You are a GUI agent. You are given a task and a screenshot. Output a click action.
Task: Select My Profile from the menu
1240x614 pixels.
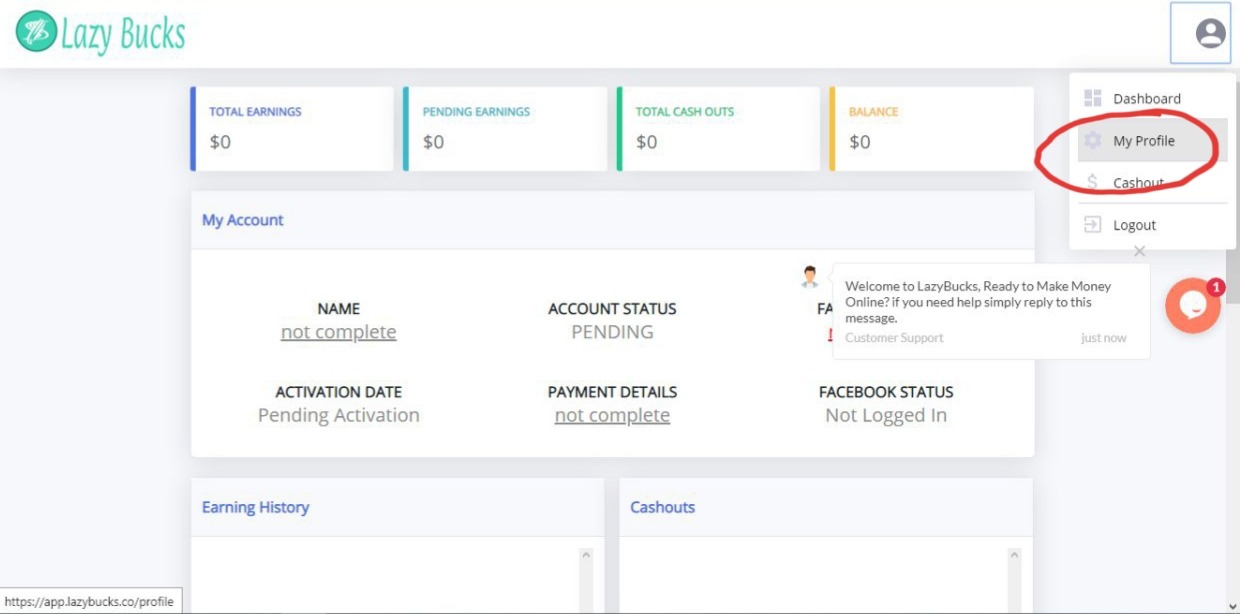pyautogui.click(x=1144, y=141)
